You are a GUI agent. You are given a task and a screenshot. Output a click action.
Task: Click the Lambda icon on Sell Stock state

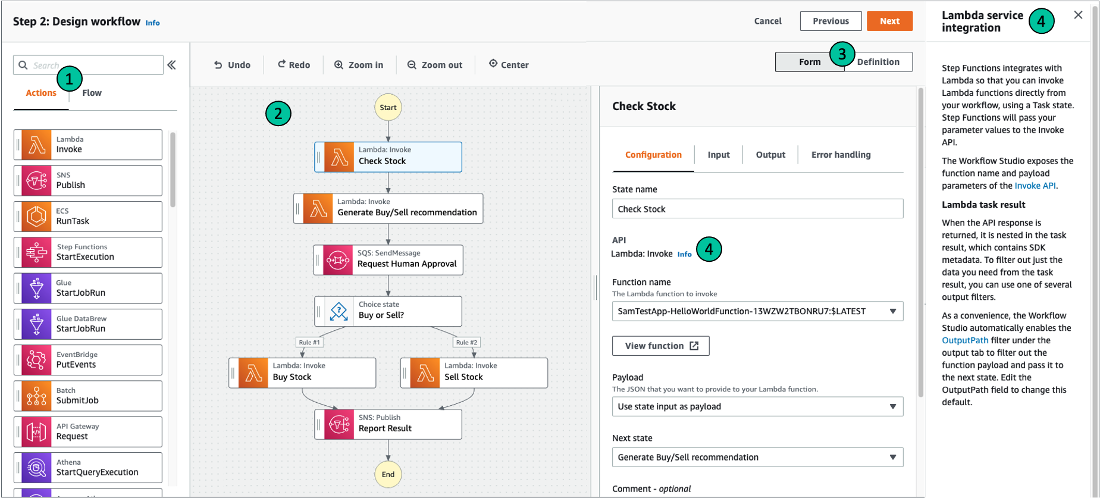(424, 372)
